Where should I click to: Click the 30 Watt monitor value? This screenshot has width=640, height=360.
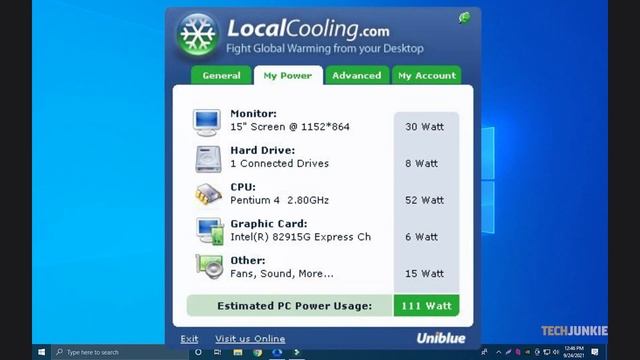point(424,127)
